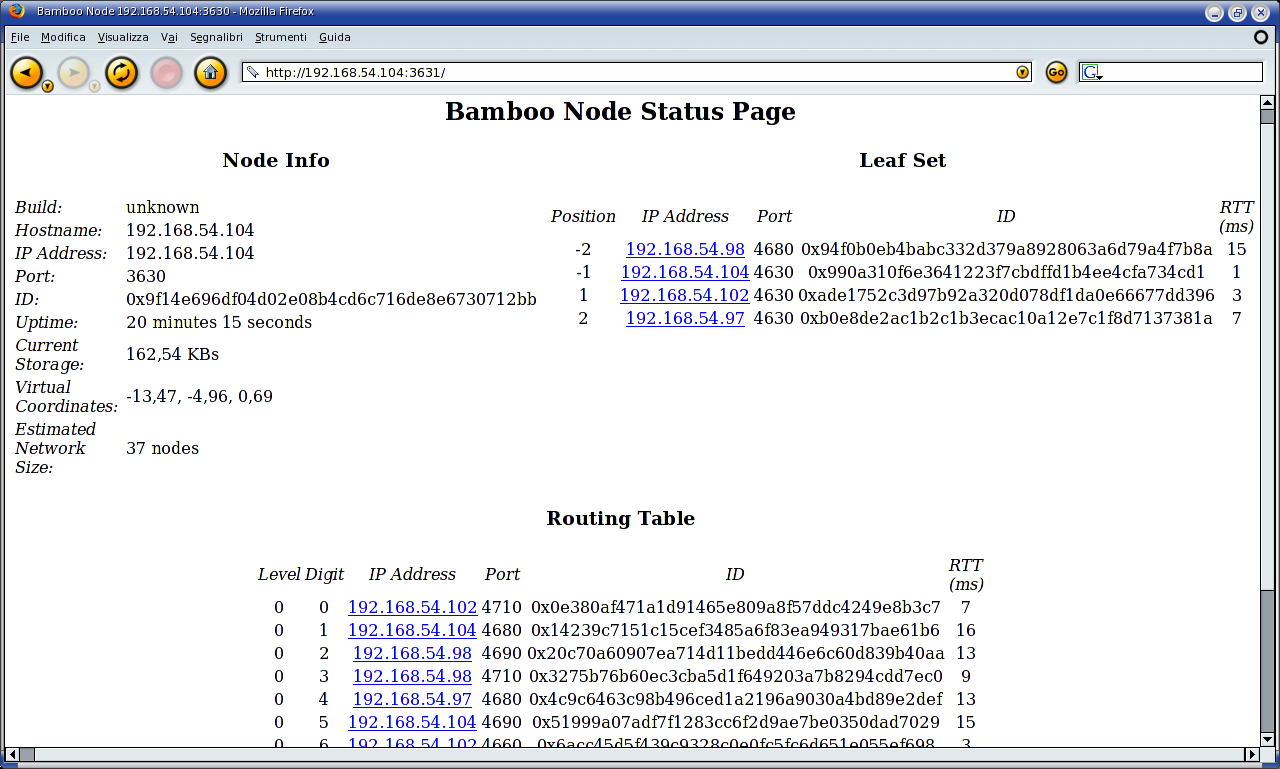Open routing table link 192.168.54.98 on port 4710
Viewport: 1280px width, 769px height.
coord(412,676)
